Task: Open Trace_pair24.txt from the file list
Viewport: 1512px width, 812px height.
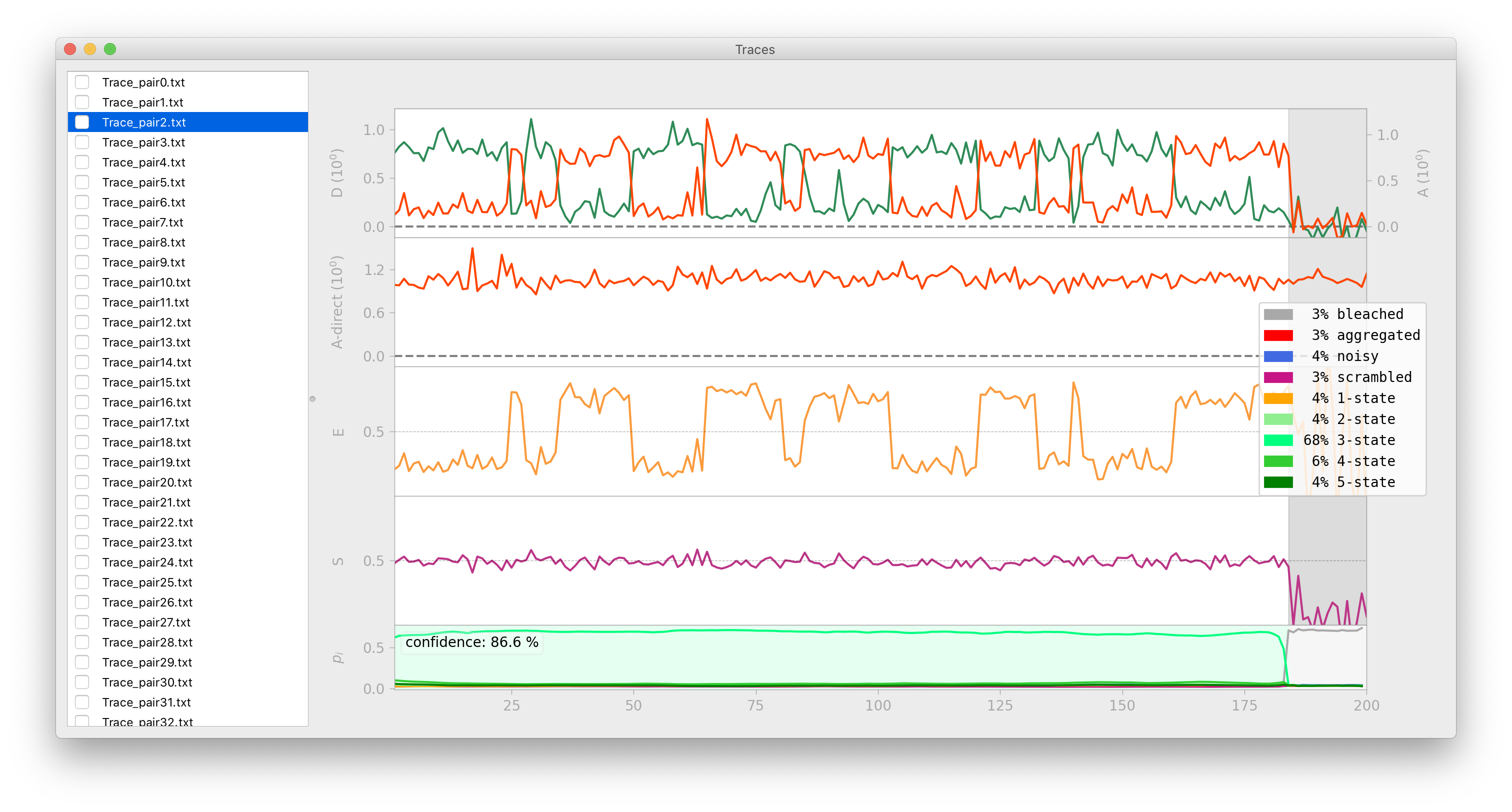Action: tap(147, 562)
